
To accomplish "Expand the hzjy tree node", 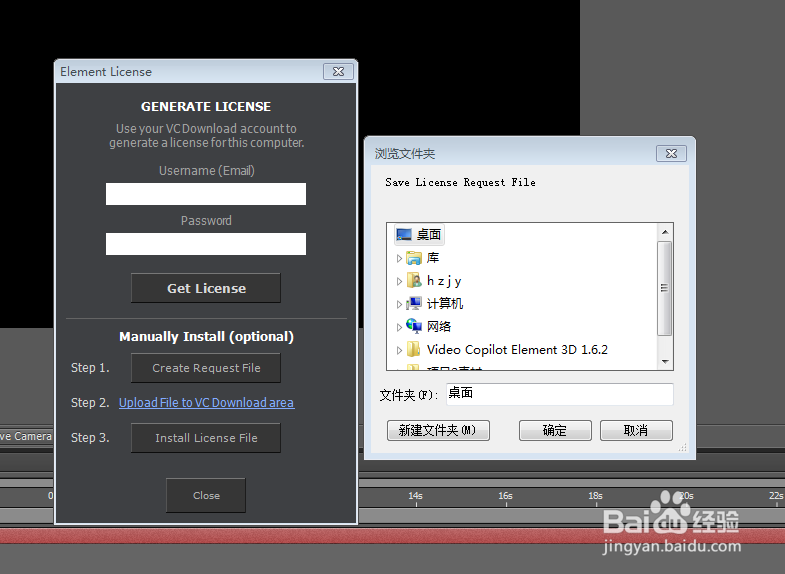I will [x=399, y=282].
